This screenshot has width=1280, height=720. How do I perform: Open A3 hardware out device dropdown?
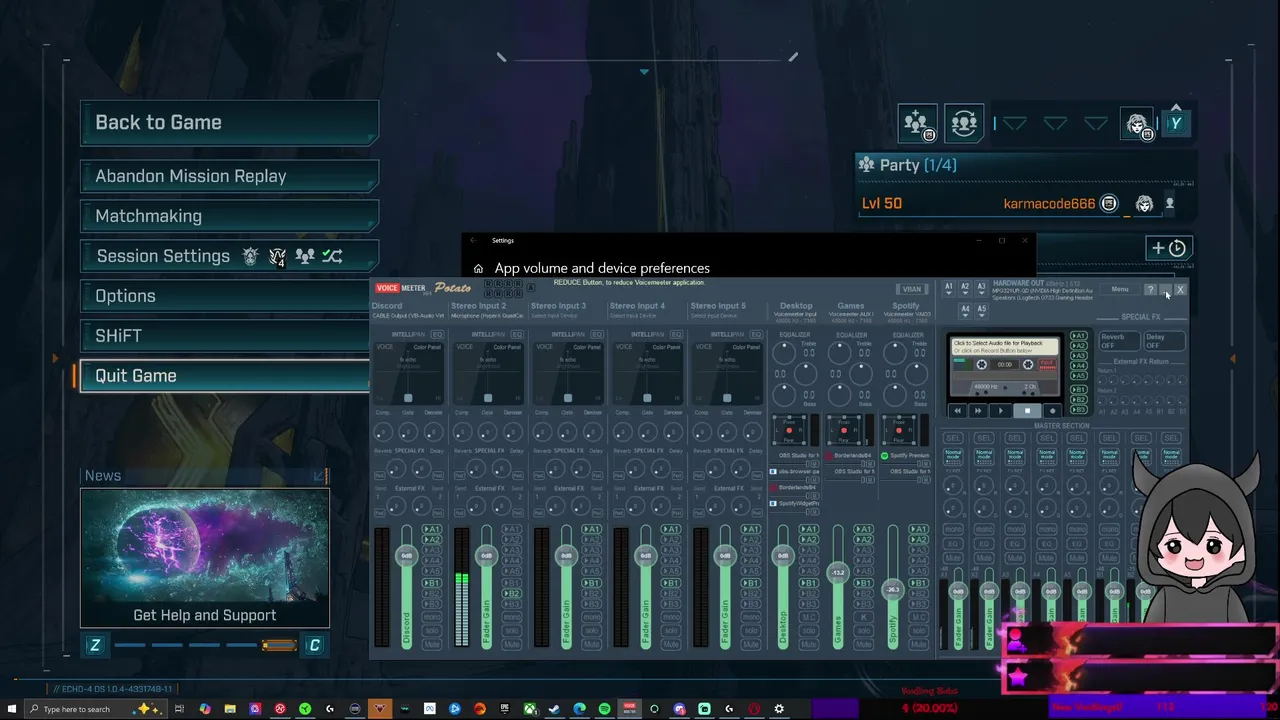tap(981, 289)
